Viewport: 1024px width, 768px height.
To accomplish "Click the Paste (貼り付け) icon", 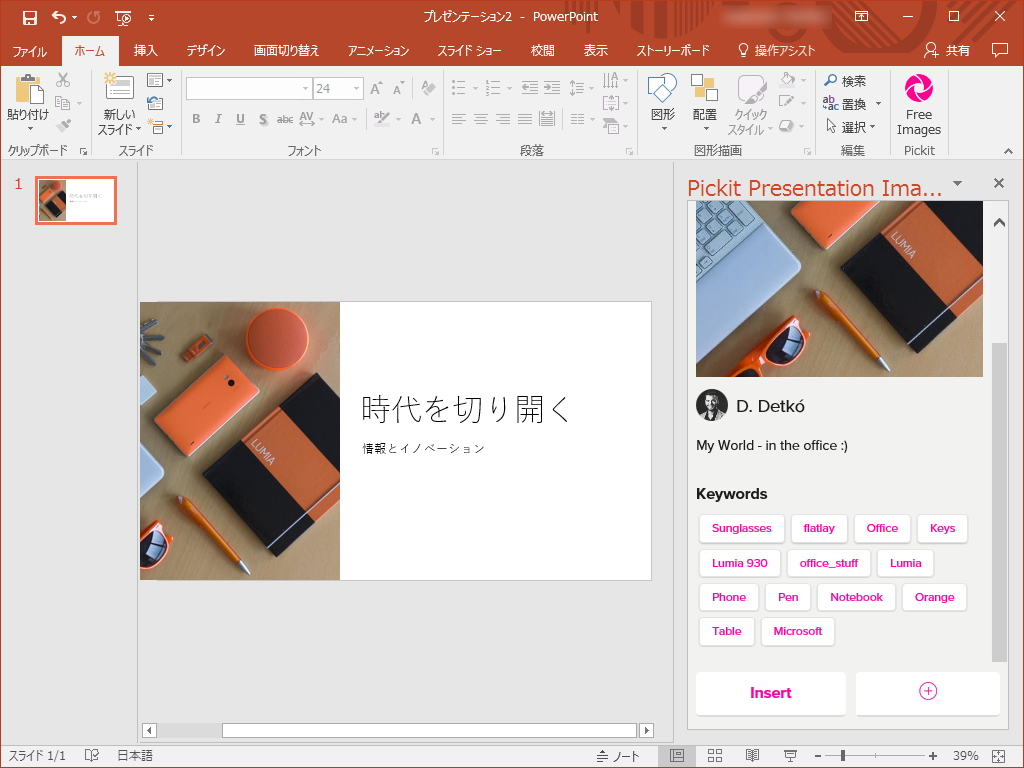I will pyautogui.click(x=27, y=92).
